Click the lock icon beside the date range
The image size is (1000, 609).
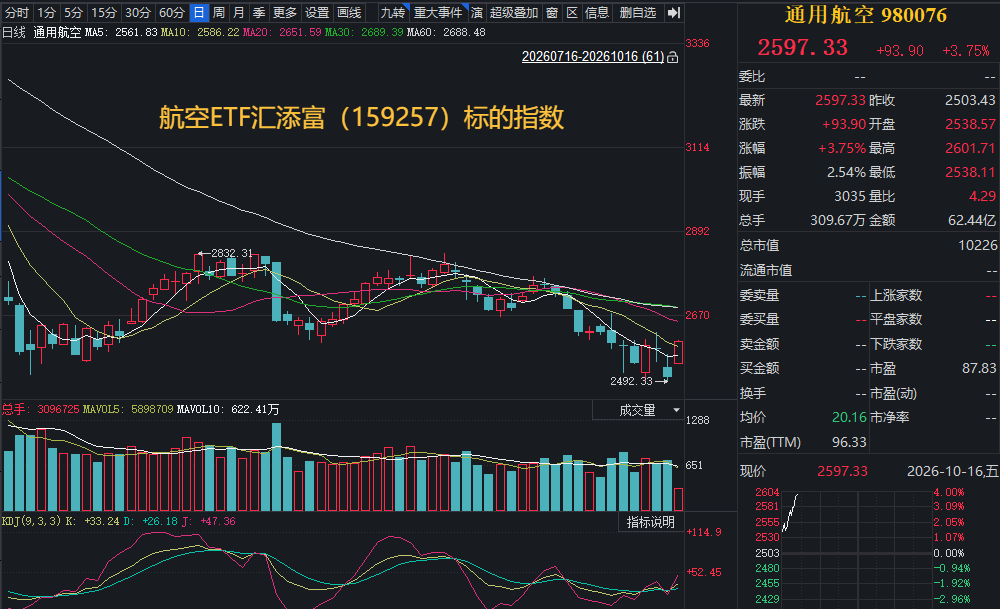point(672,57)
